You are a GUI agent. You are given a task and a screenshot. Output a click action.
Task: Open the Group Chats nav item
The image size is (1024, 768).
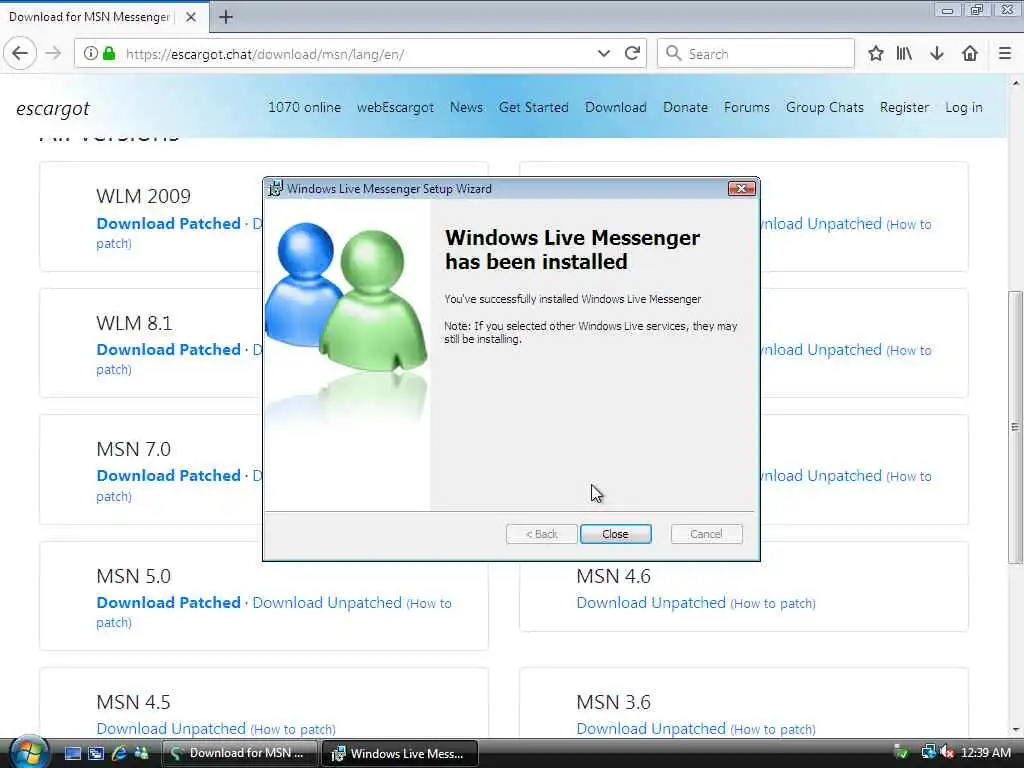click(825, 107)
